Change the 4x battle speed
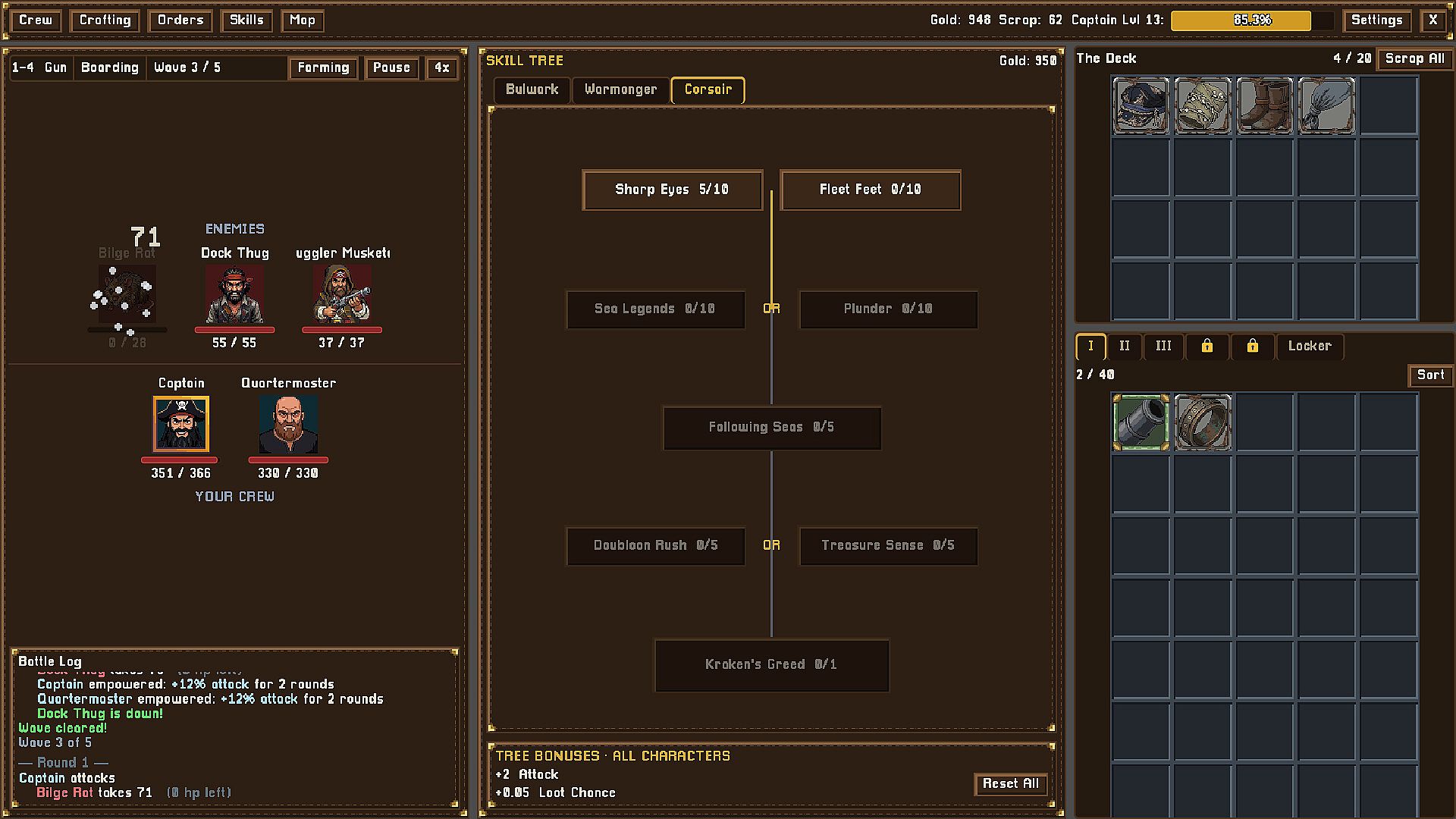The height and width of the screenshot is (819, 1456). [441, 67]
